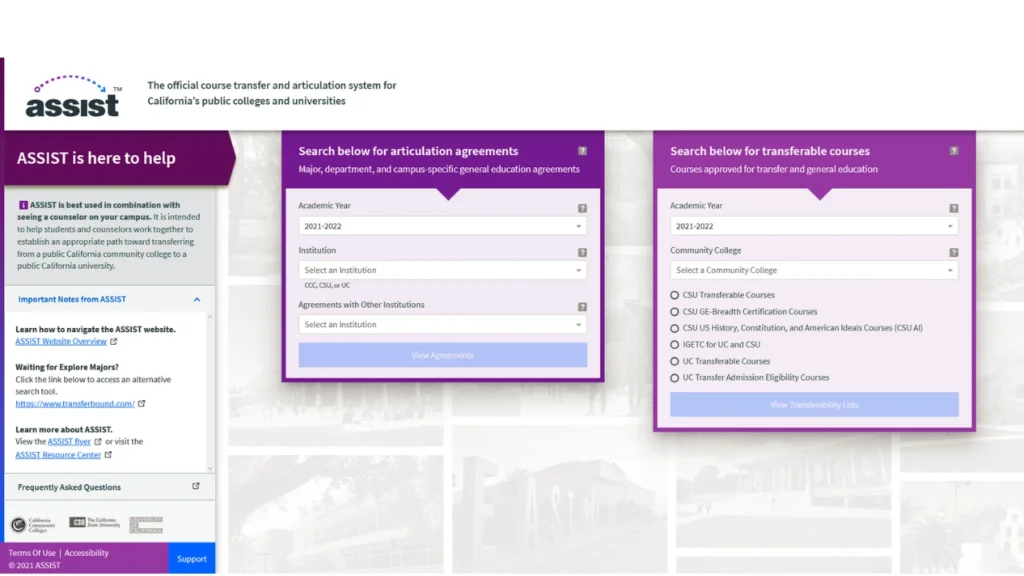Choose UC Transfer Admission Eligibility Courses
This screenshot has height=576, width=1024.
675,378
